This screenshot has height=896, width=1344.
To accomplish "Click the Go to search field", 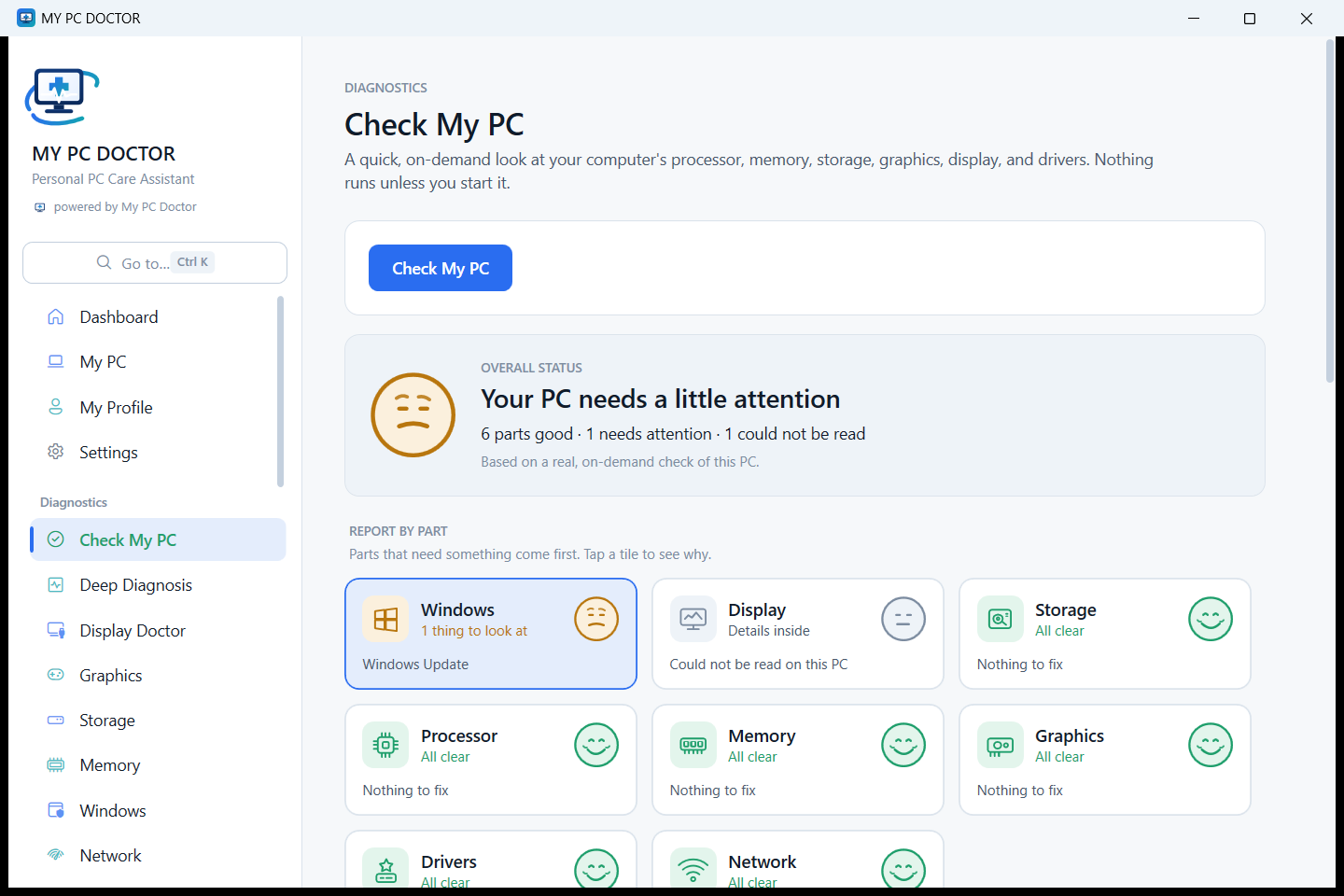I will [155, 262].
